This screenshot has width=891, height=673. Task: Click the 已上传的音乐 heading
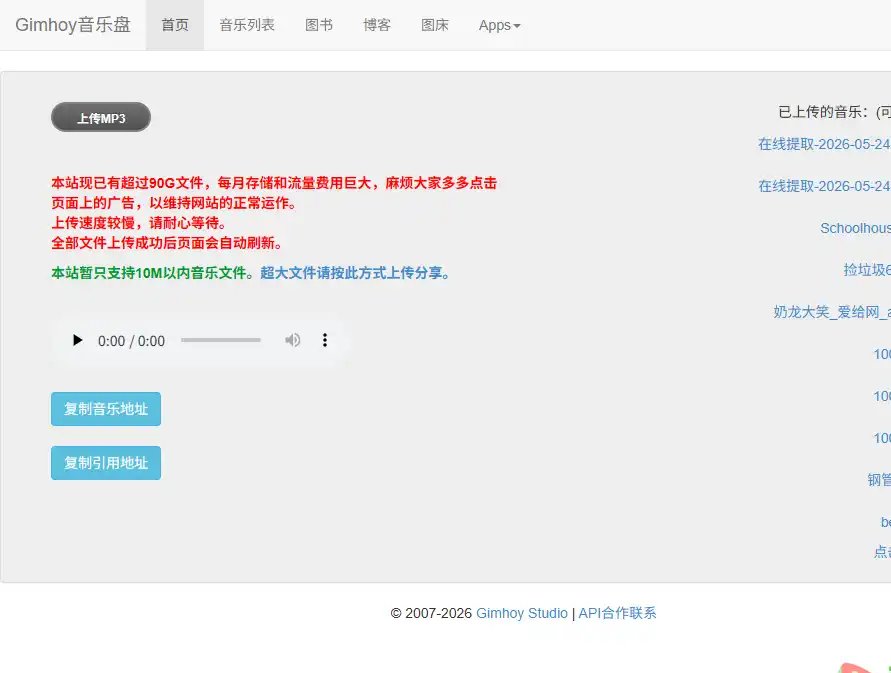(x=834, y=113)
